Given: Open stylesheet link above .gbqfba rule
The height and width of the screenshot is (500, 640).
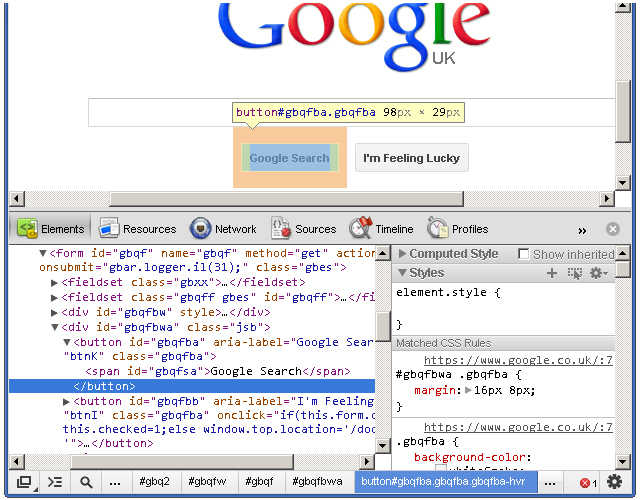Looking at the screenshot, I should pos(518,427).
